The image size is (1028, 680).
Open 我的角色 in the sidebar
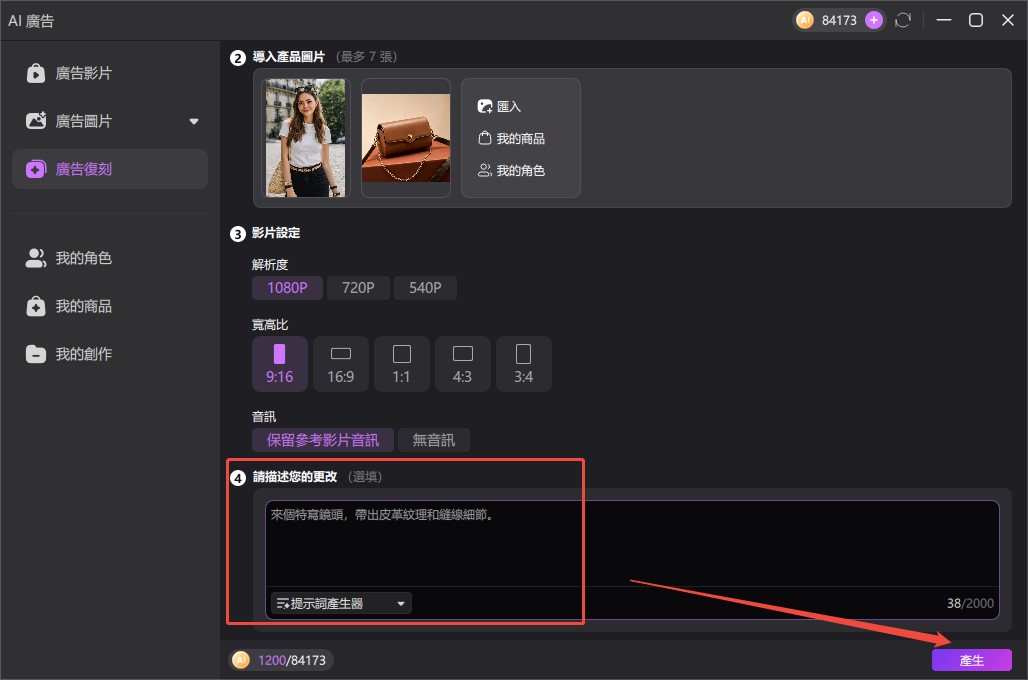109,258
